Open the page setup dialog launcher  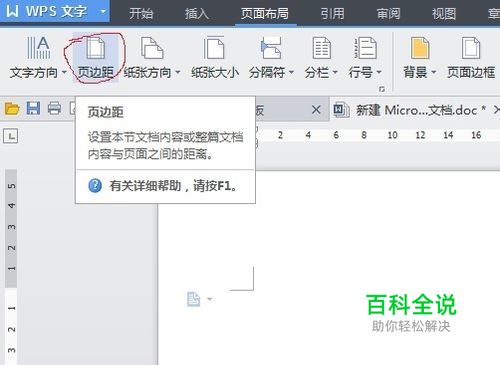coord(382,89)
